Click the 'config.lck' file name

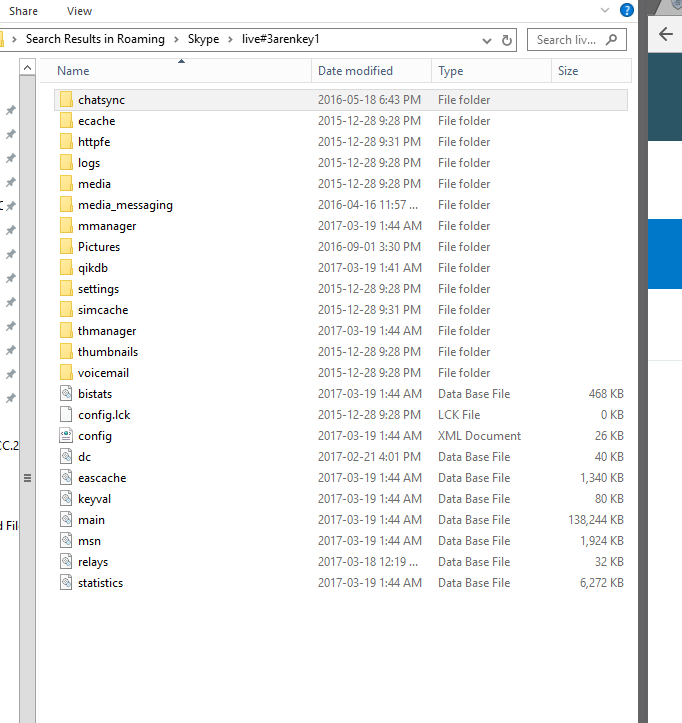pyautogui.click(x=104, y=415)
